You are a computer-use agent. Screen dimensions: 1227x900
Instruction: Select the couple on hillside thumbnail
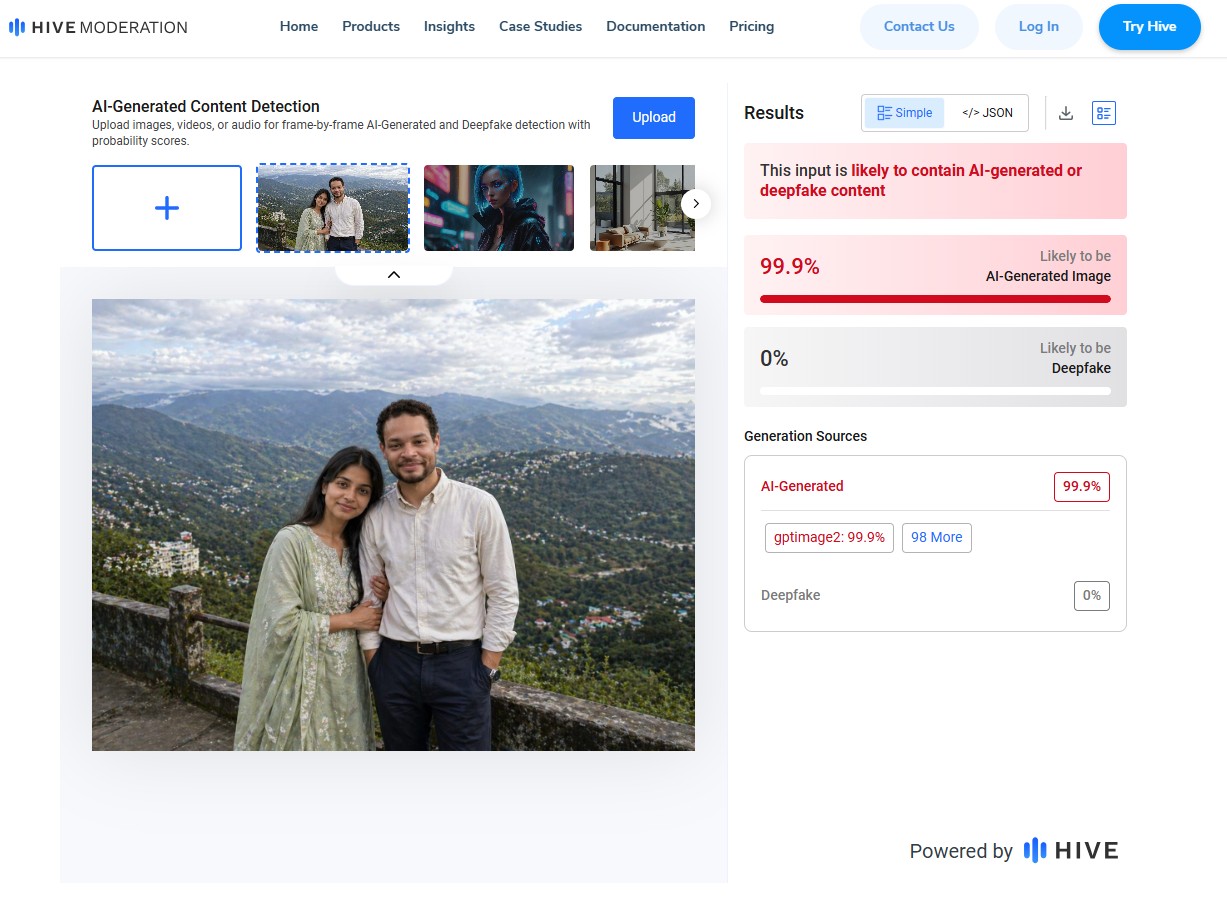(333, 208)
